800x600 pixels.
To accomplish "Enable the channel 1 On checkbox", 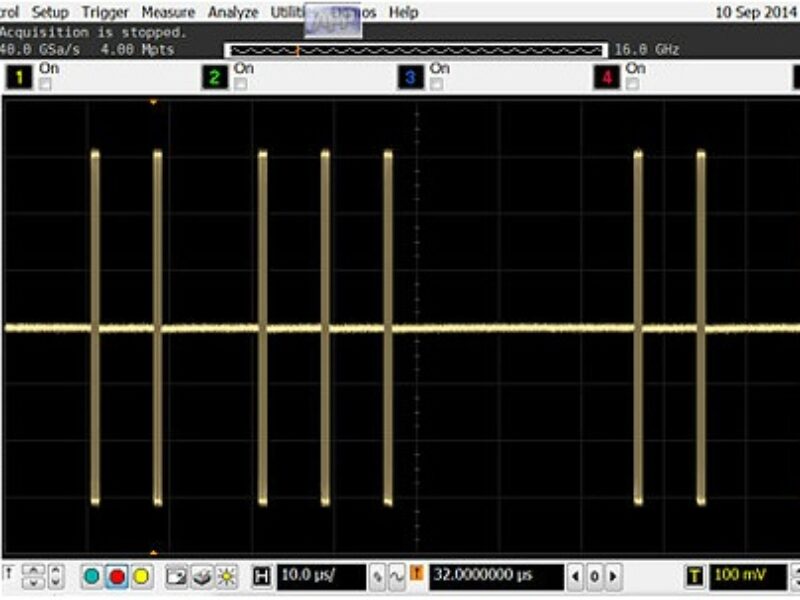I will coord(45,85).
